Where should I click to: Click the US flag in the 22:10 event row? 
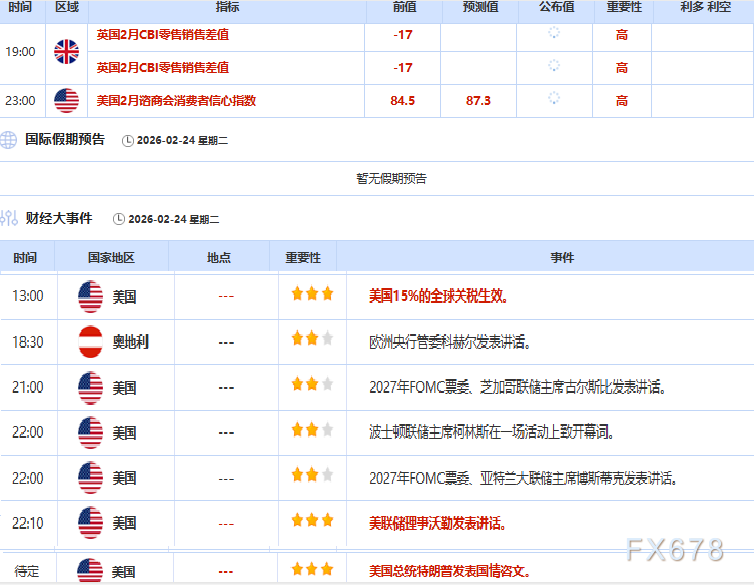coord(91,522)
